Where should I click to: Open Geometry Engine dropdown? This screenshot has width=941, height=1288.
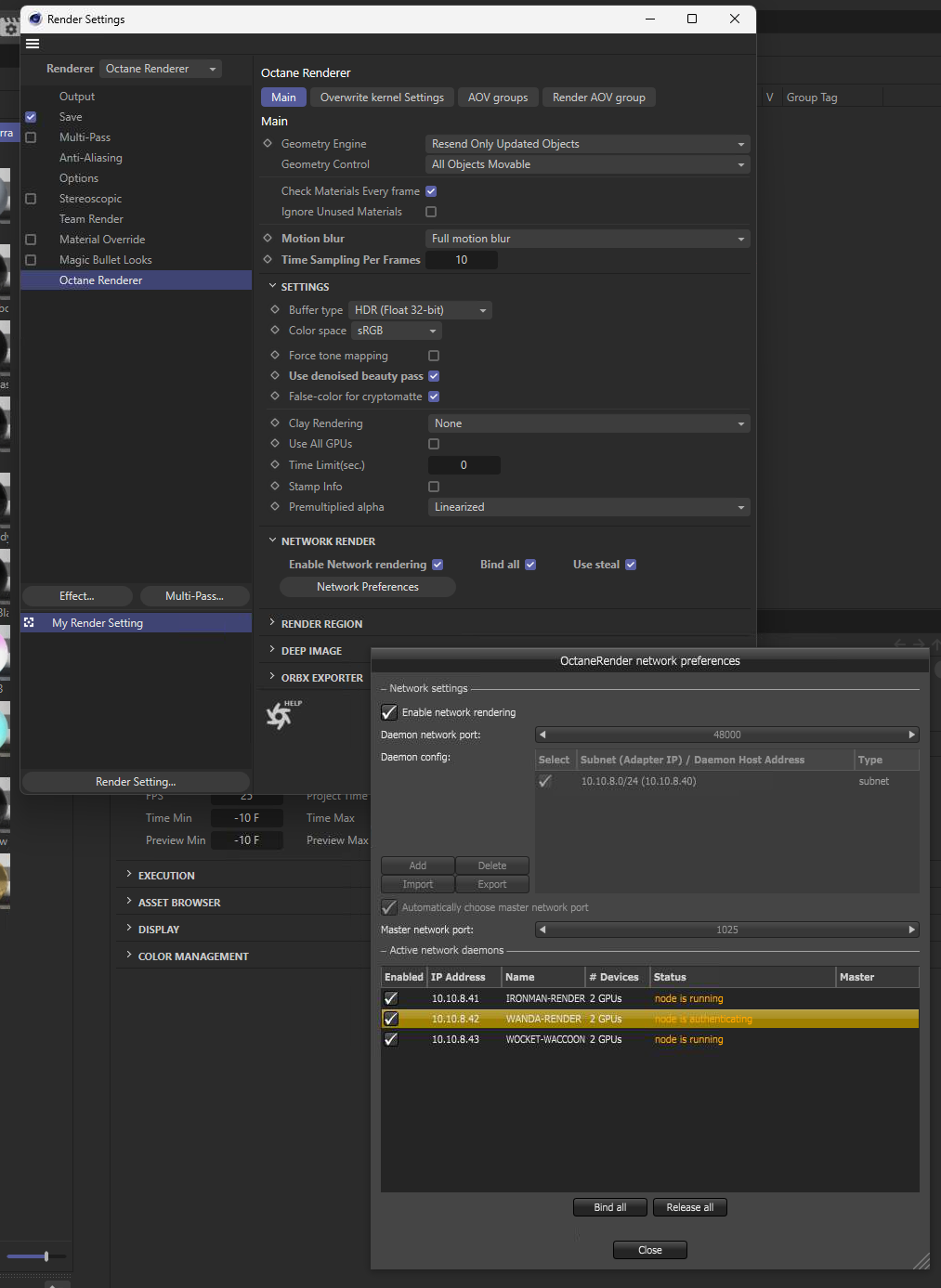point(587,144)
